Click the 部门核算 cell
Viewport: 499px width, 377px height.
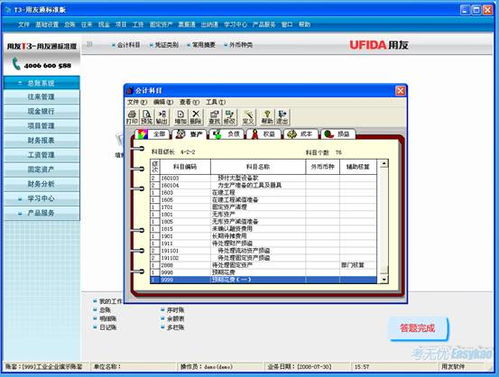[358, 265]
